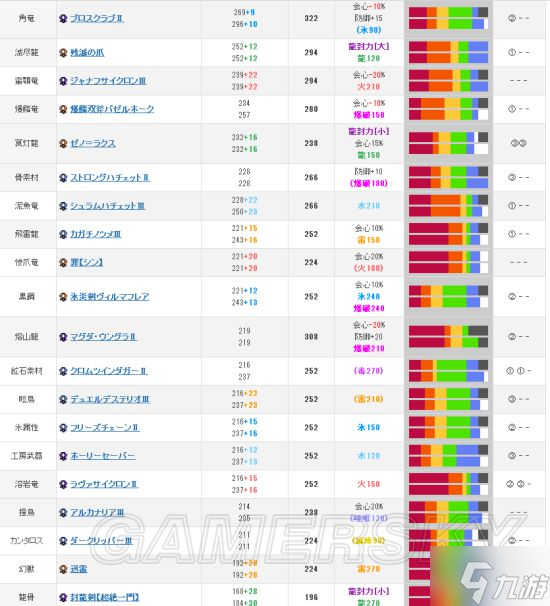Screen dimensions: 550x606
Task: Click the 龍封力[大] text in 残滅の爪 row
Action: (369, 46)
